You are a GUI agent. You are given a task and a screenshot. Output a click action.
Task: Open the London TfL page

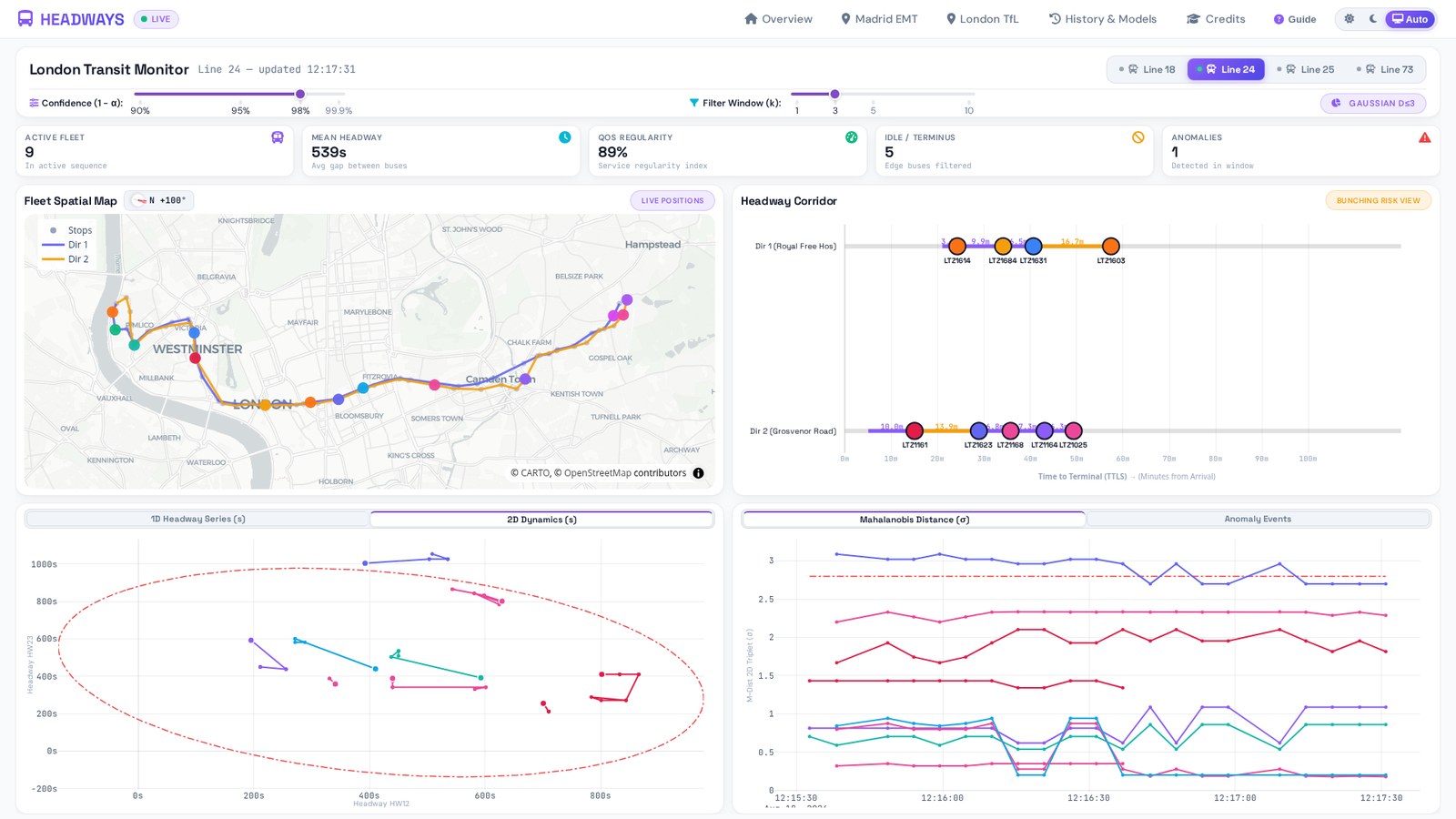(x=983, y=19)
